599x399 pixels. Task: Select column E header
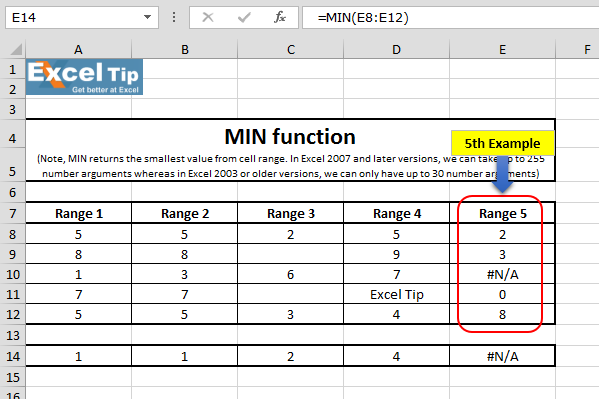coord(502,49)
